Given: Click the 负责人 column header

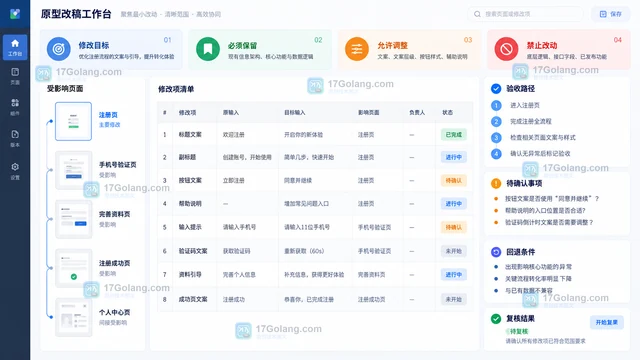Looking at the screenshot, I should [417, 112].
